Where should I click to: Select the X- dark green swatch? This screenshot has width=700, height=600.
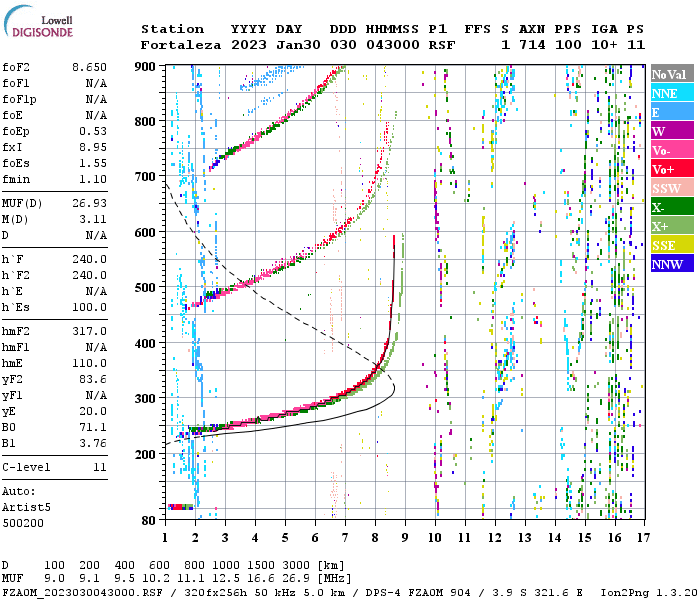point(672,207)
